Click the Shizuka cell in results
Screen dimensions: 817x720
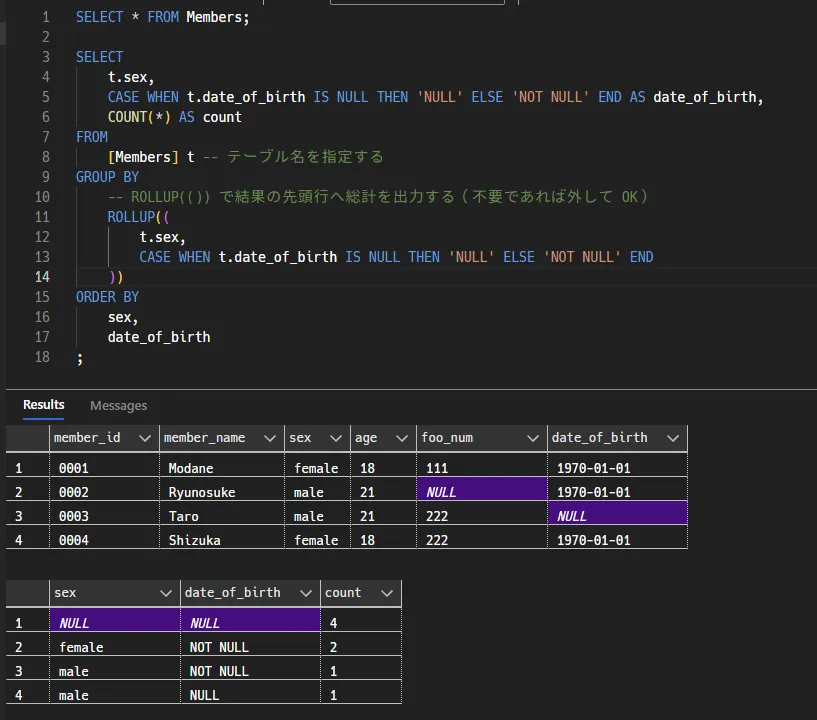222,540
